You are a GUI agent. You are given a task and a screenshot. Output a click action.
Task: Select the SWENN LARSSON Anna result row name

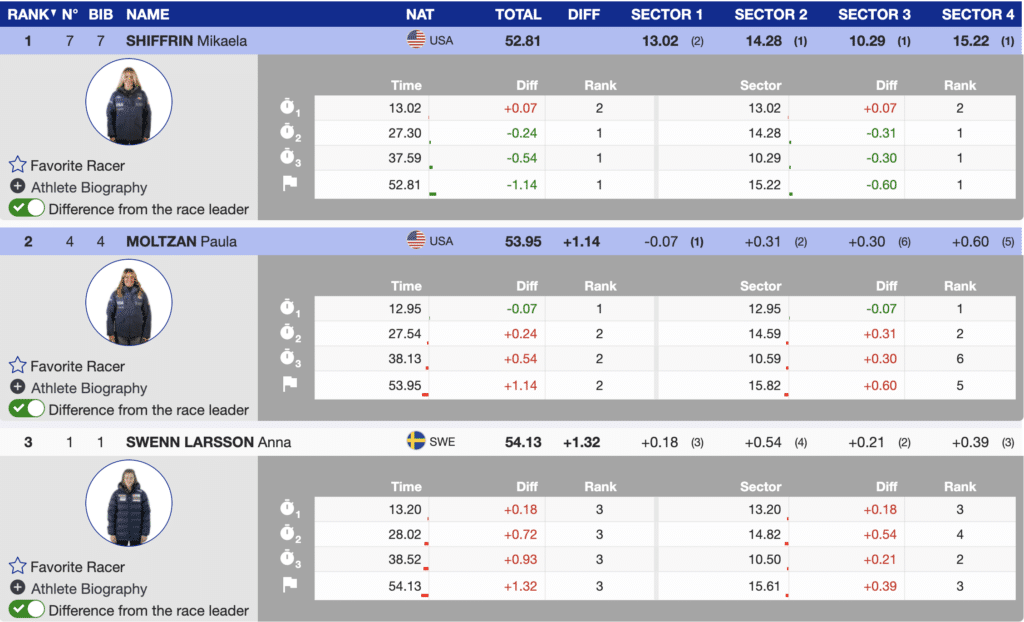click(x=208, y=442)
